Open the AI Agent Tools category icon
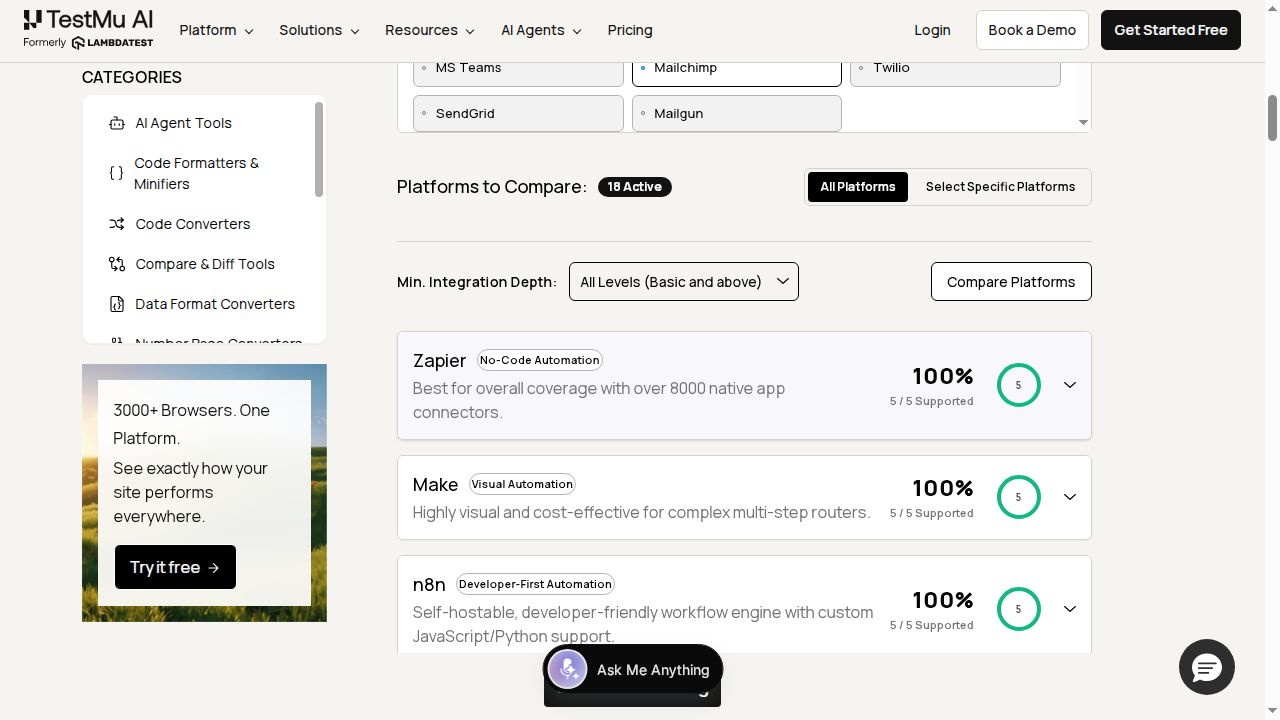Screen dimensions: 1280x720 117,123
